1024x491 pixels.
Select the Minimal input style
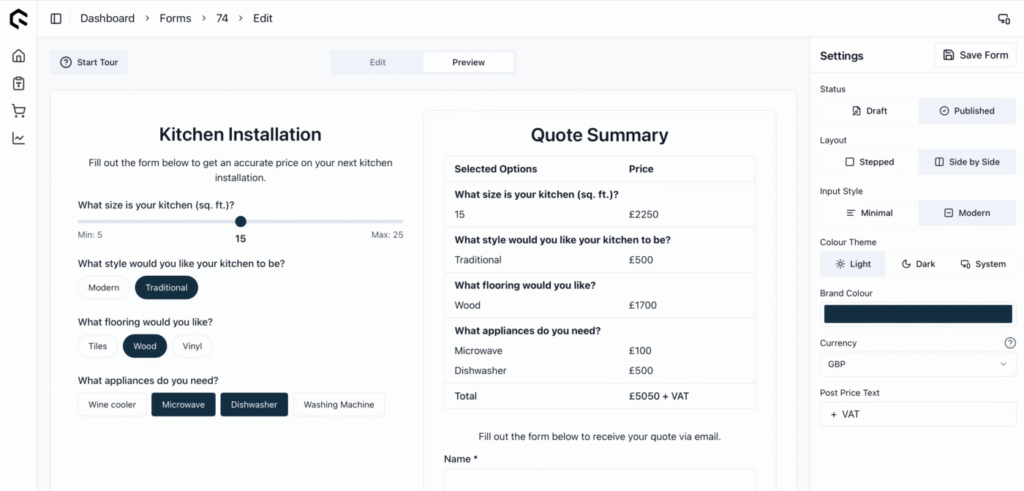(x=869, y=213)
